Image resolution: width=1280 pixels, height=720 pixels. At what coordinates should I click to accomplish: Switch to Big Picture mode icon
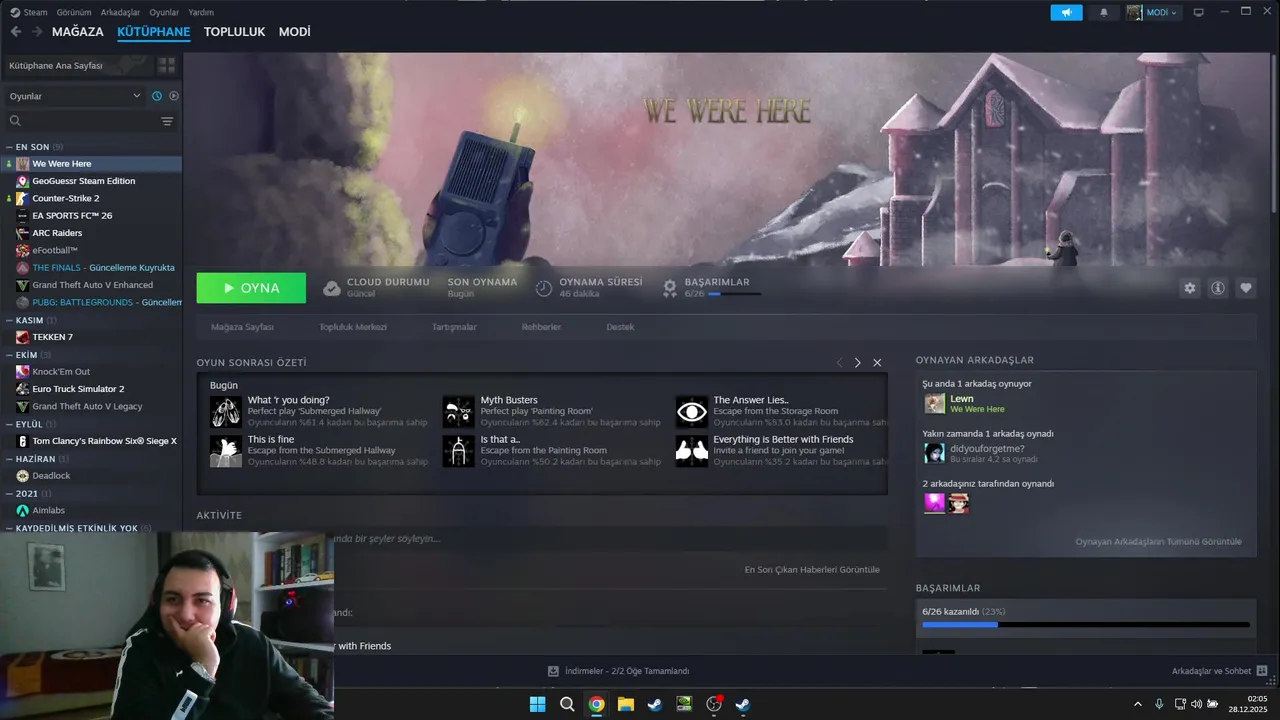coord(1198,12)
